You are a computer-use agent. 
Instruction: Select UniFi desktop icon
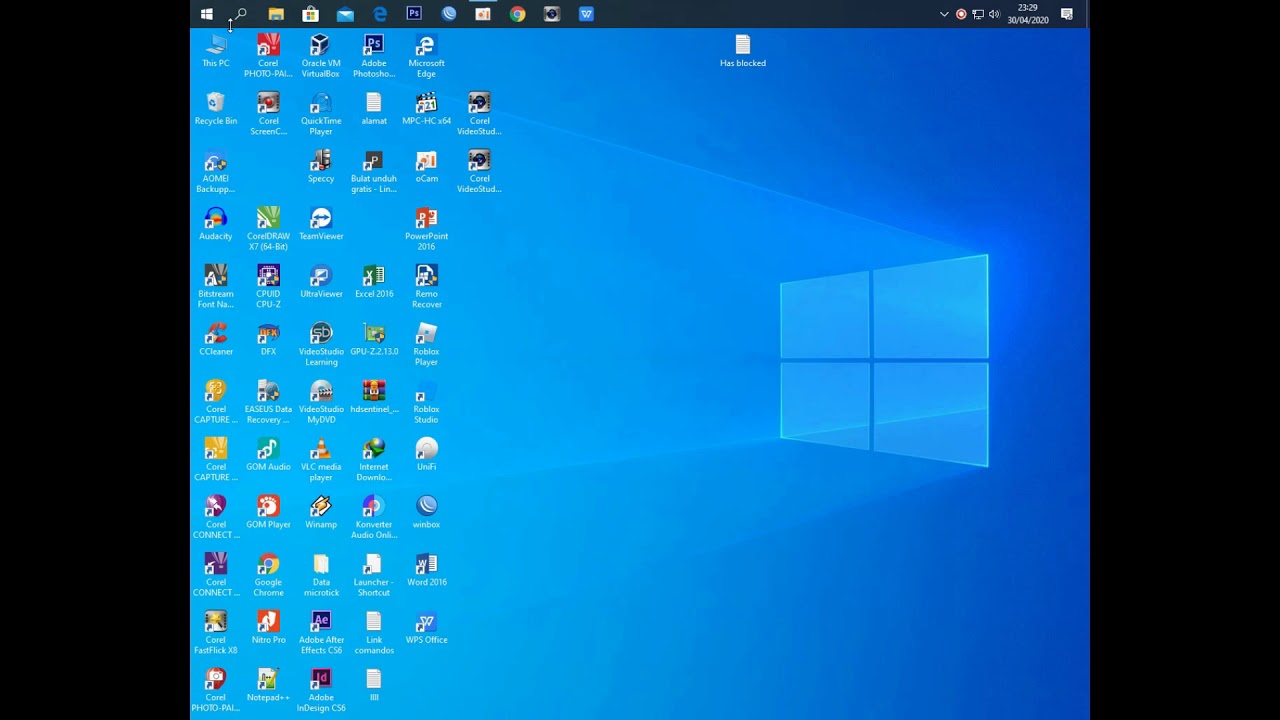[427, 455]
